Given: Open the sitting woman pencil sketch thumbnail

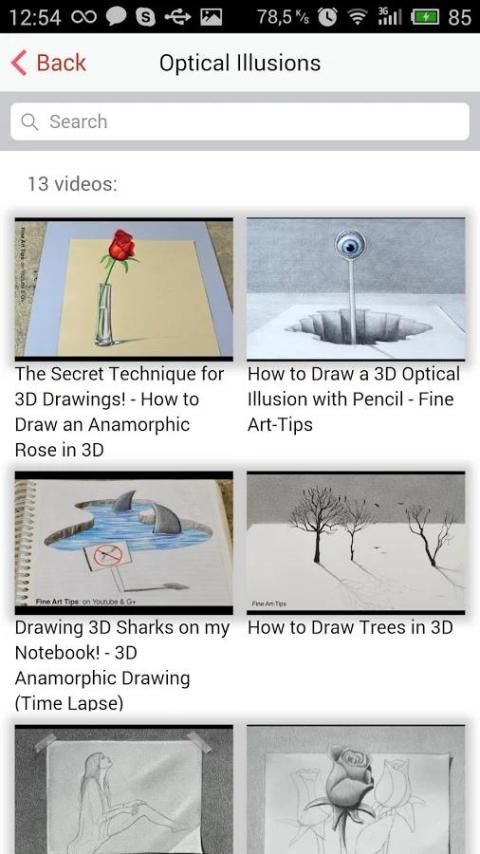Looking at the screenshot, I should click(x=124, y=789).
